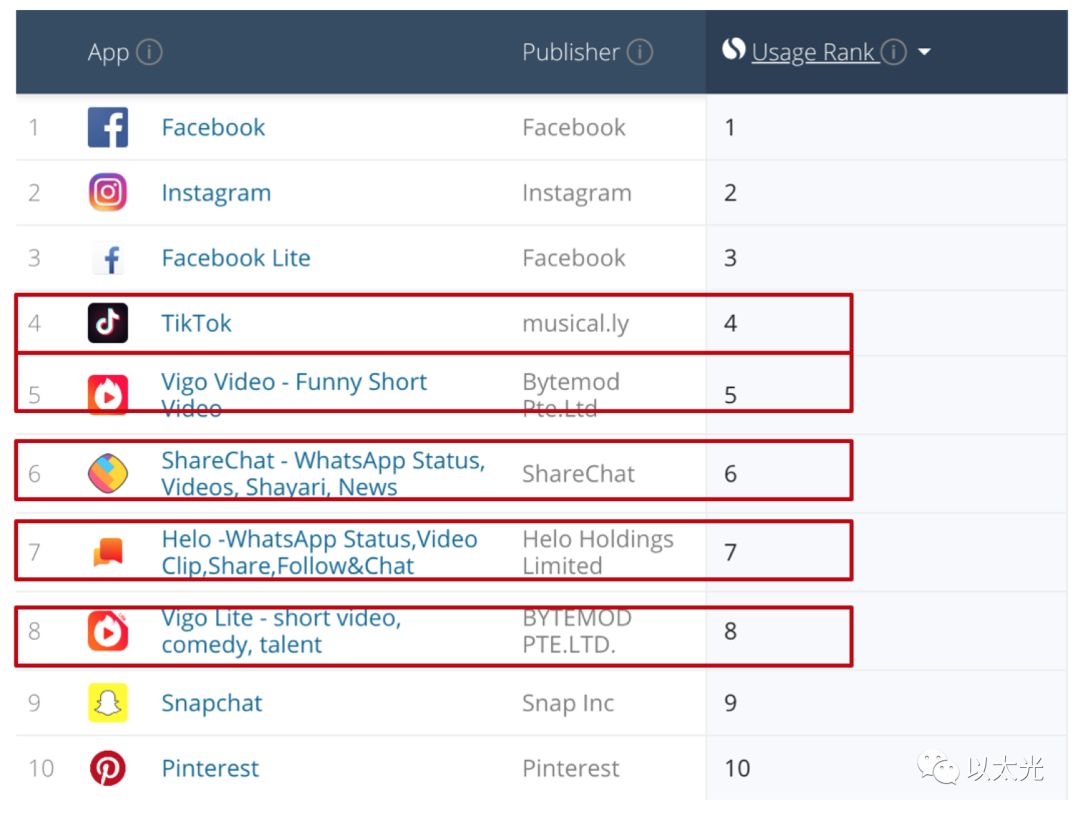Open Vigo Video - Funny Short Video link

pos(294,395)
